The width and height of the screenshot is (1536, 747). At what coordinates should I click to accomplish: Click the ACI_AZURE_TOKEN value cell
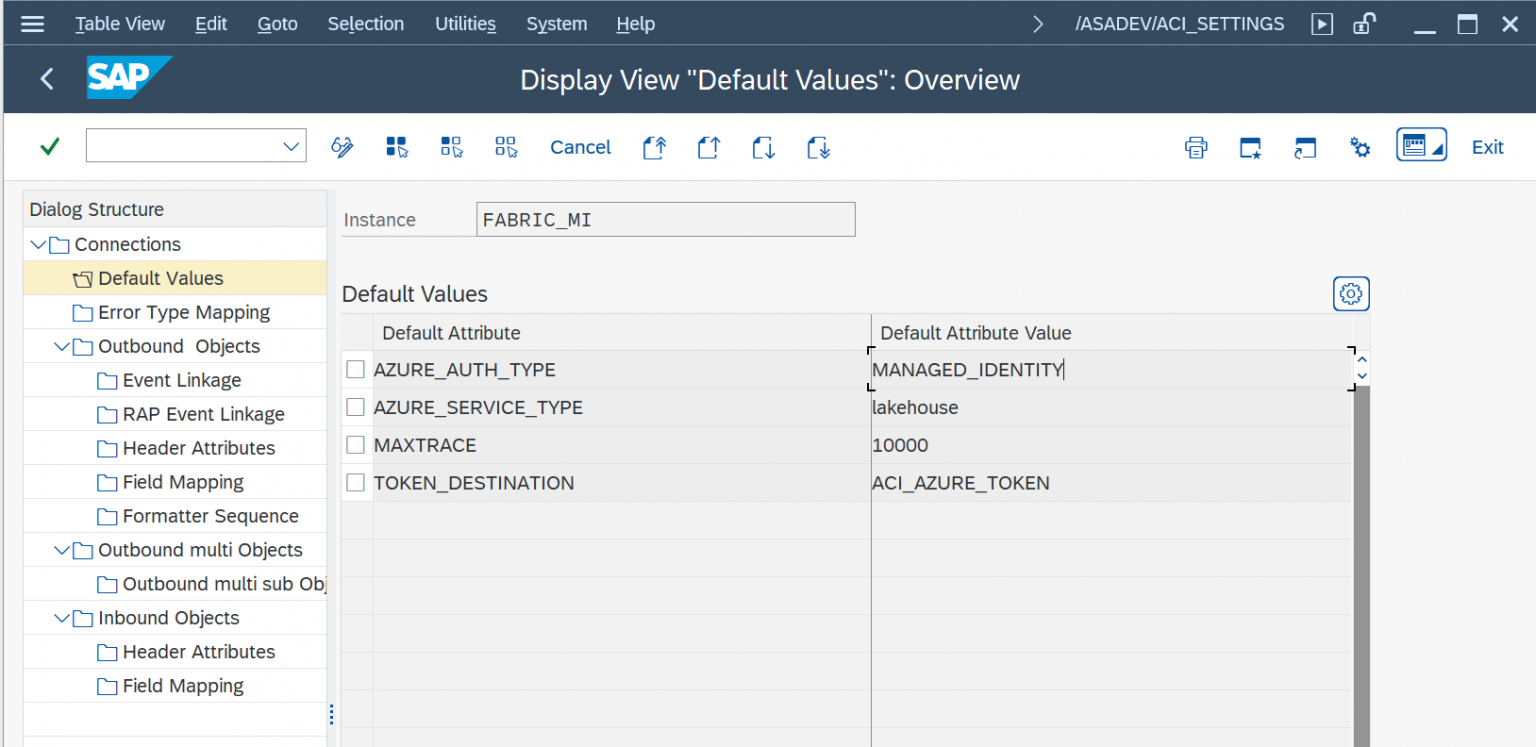(1111, 484)
